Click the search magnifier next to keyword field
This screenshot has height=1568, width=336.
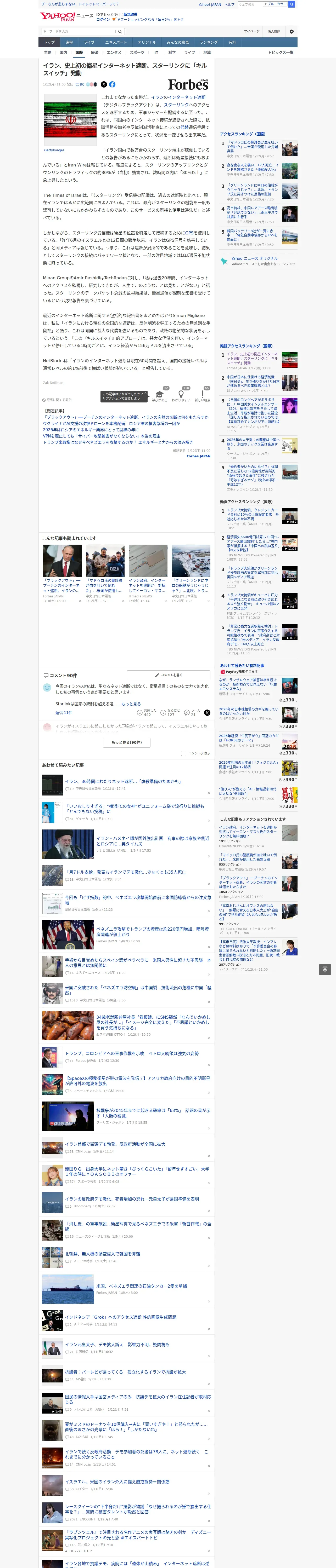[120, 32]
